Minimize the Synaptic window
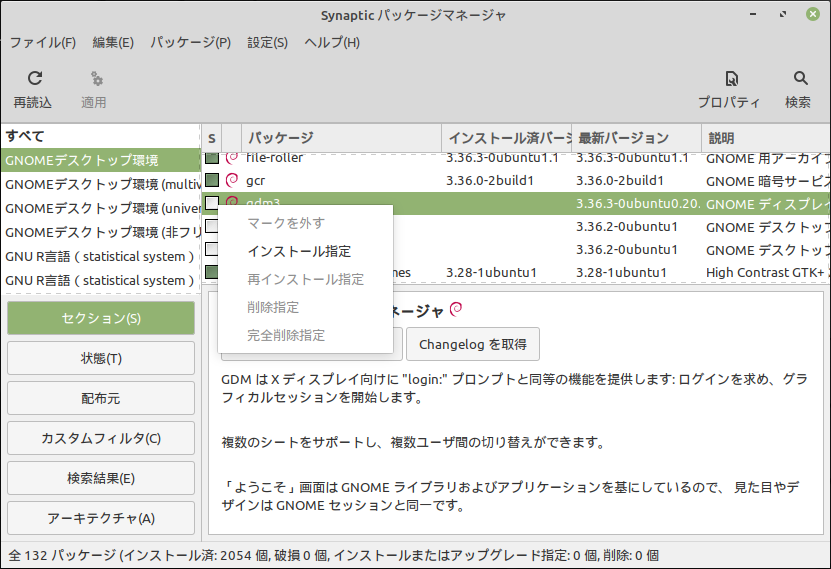The width and height of the screenshot is (831, 569). click(x=753, y=14)
